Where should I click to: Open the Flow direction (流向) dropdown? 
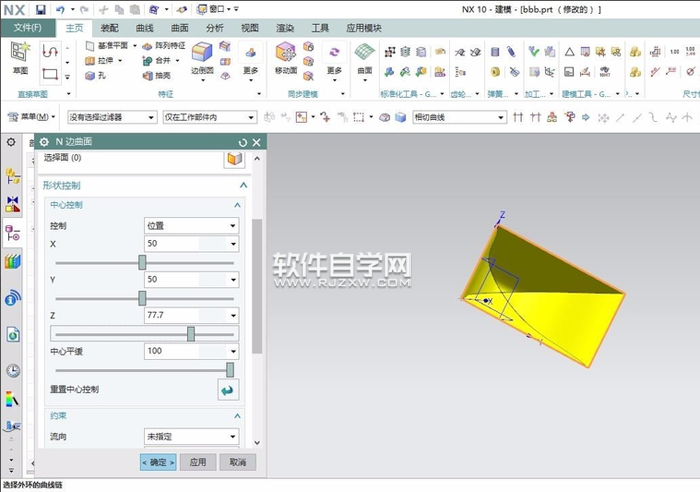[x=191, y=436]
